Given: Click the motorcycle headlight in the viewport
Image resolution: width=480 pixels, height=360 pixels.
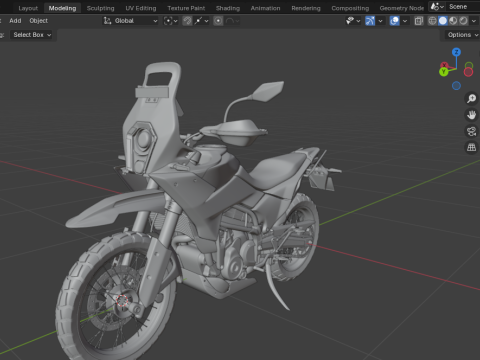Looking at the screenshot, I should (x=144, y=139).
